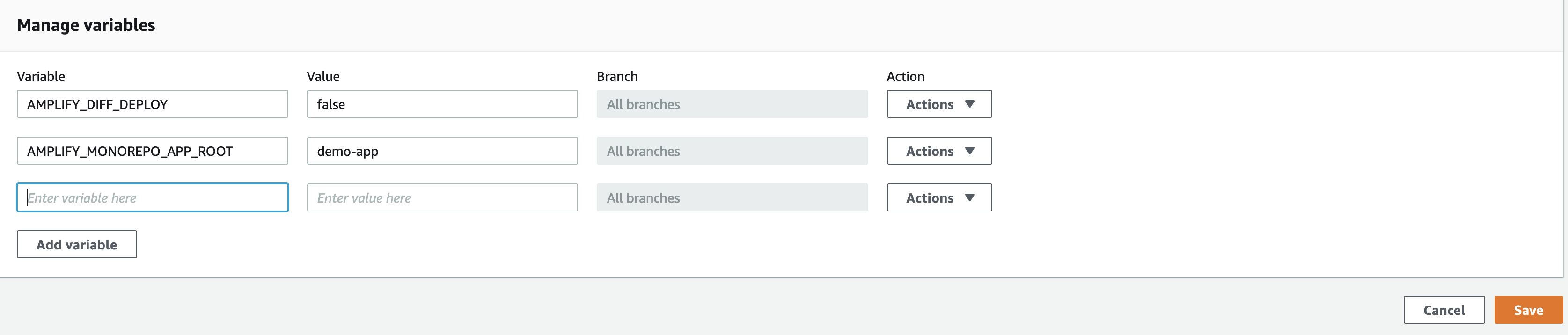Select the AMPLIFY_DIFF_DEPLOY variable name field
The width and height of the screenshot is (1568, 335).
pos(152,104)
